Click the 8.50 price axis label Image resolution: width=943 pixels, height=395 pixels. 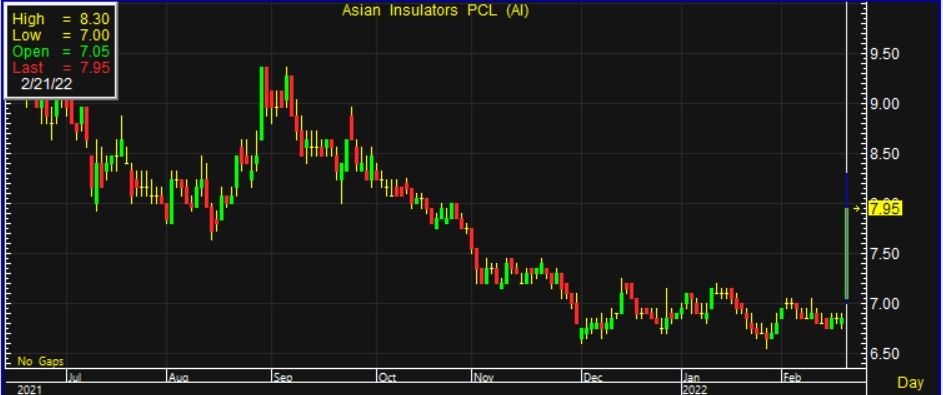coord(885,154)
